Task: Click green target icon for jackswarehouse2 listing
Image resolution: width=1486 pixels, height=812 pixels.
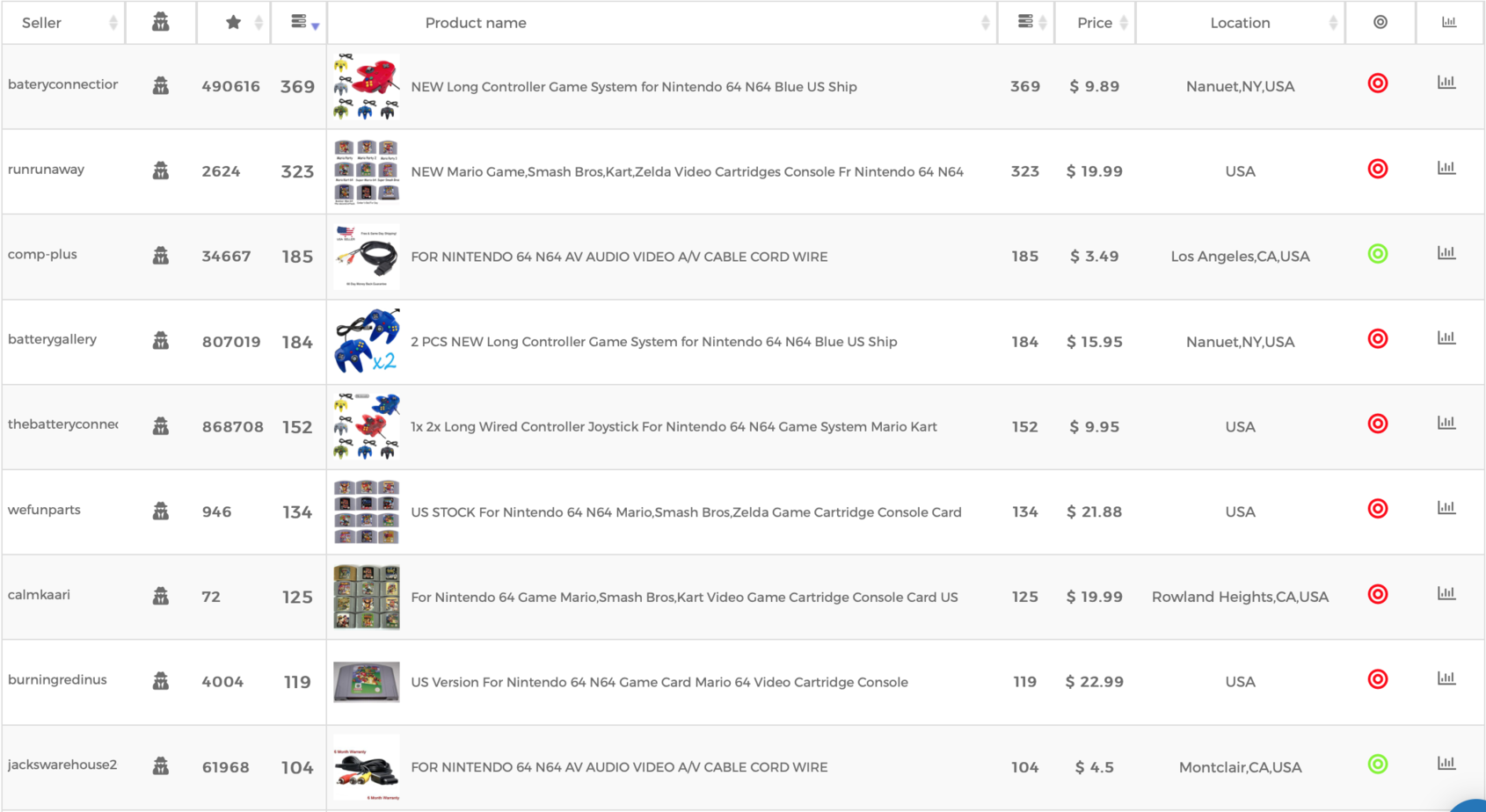Action: tap(1378, 765)
